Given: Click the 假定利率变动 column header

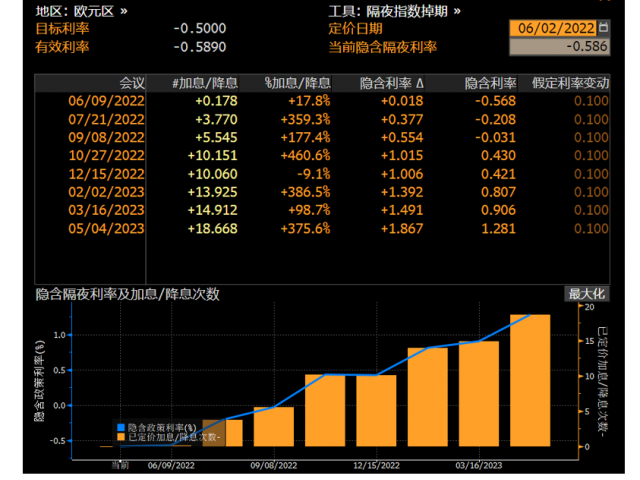Looking at the screenshot, I should click(569, 82).
